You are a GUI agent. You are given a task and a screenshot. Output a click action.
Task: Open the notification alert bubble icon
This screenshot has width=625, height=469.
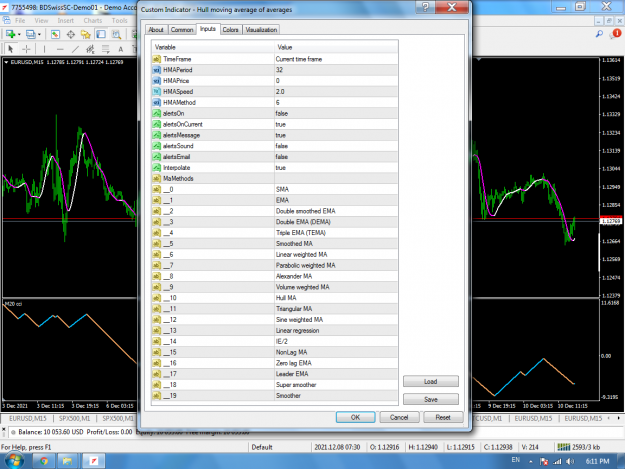615,34
